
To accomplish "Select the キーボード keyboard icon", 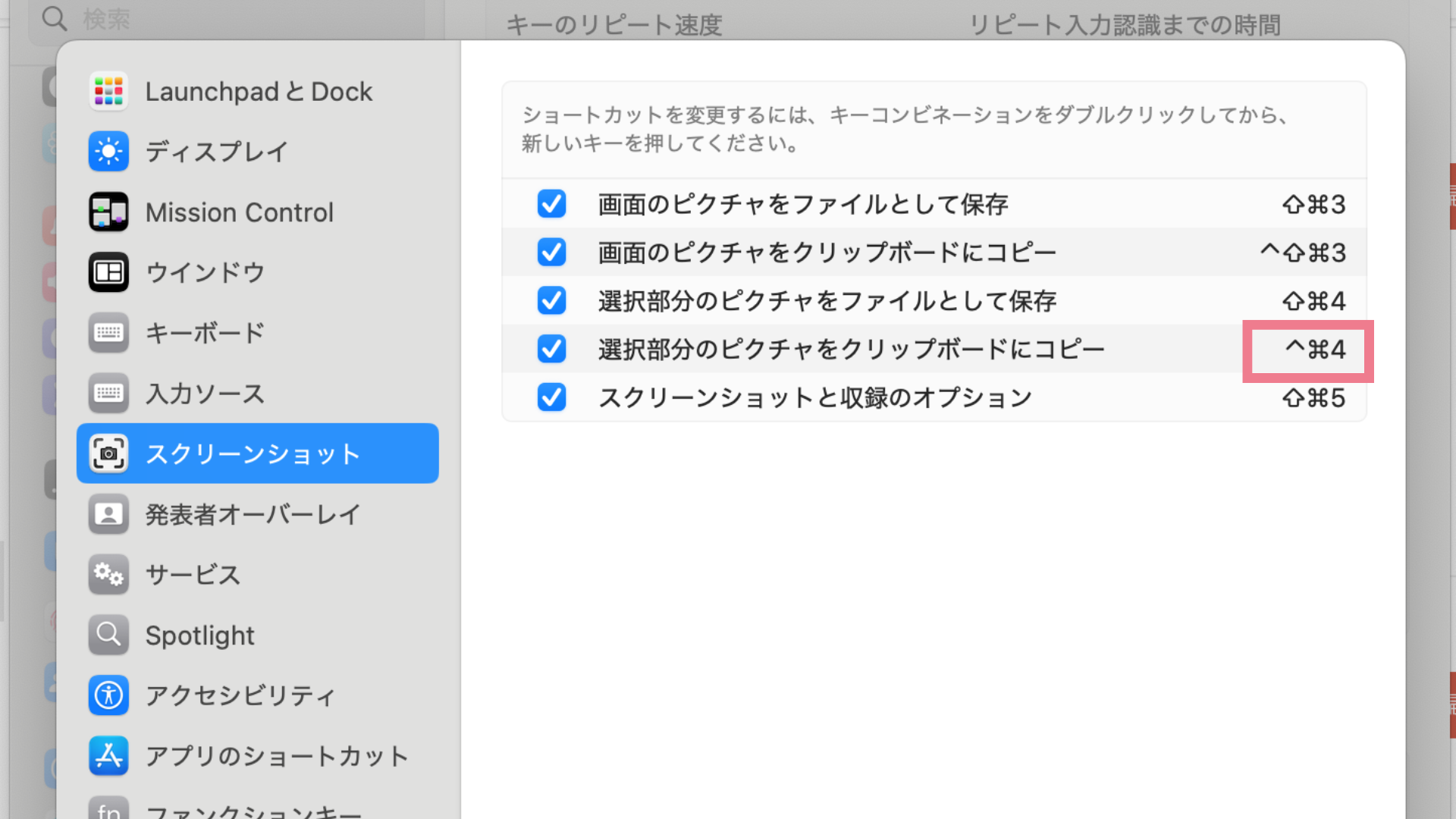I will 108,333.
